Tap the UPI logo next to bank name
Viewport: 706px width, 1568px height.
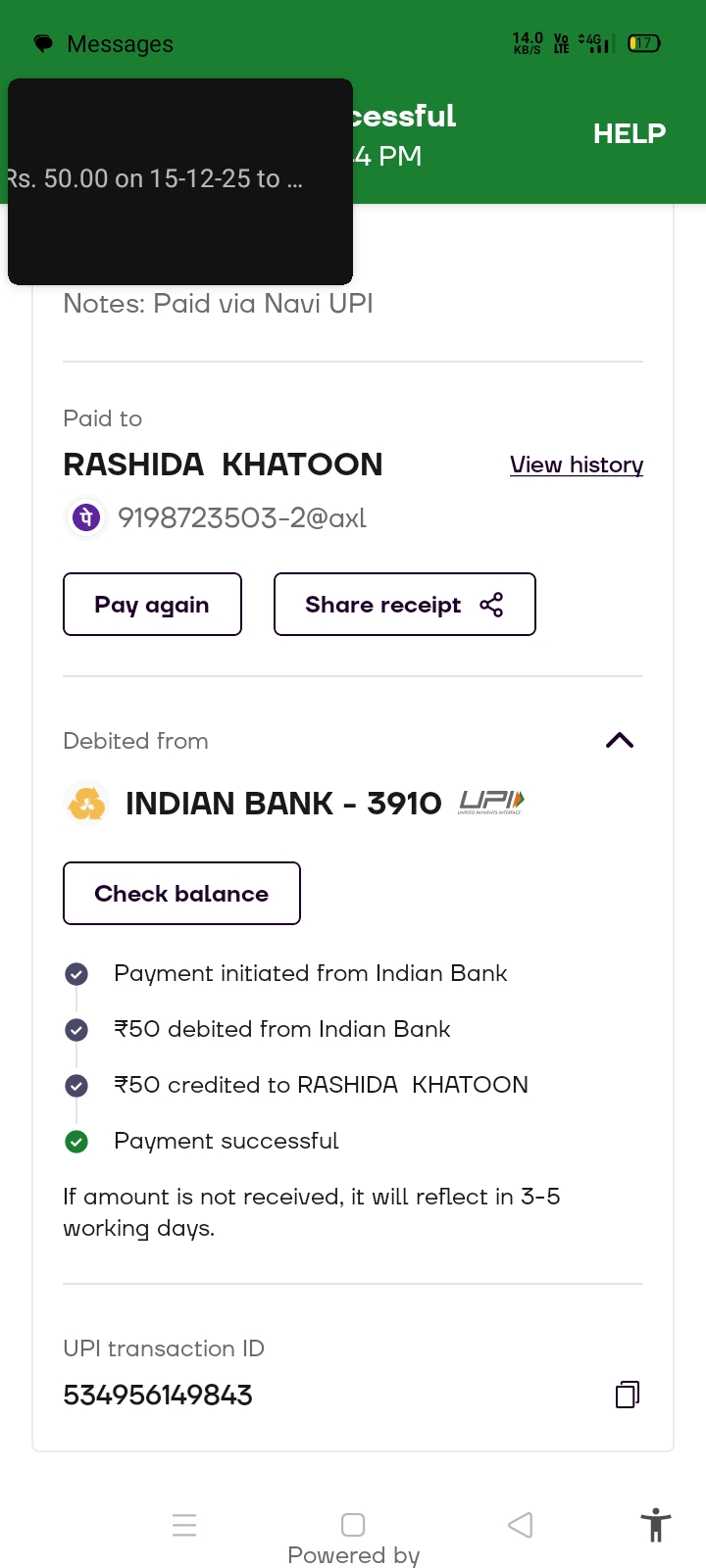[x=491, y=804]
